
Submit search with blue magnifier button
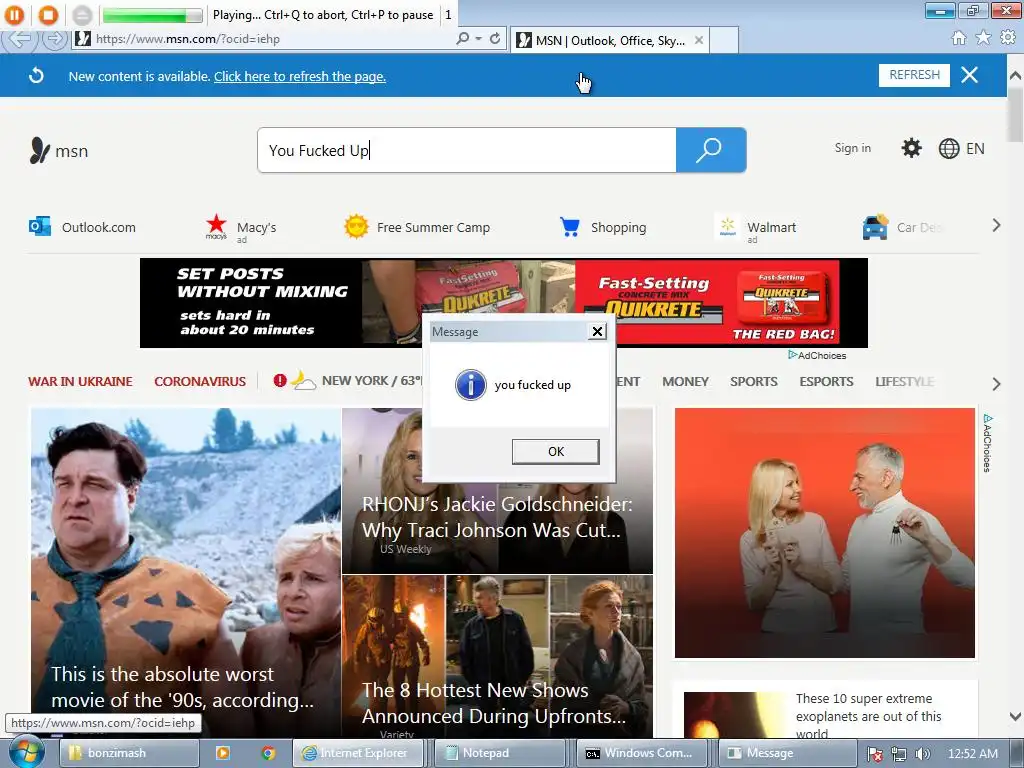coord(711,150)
